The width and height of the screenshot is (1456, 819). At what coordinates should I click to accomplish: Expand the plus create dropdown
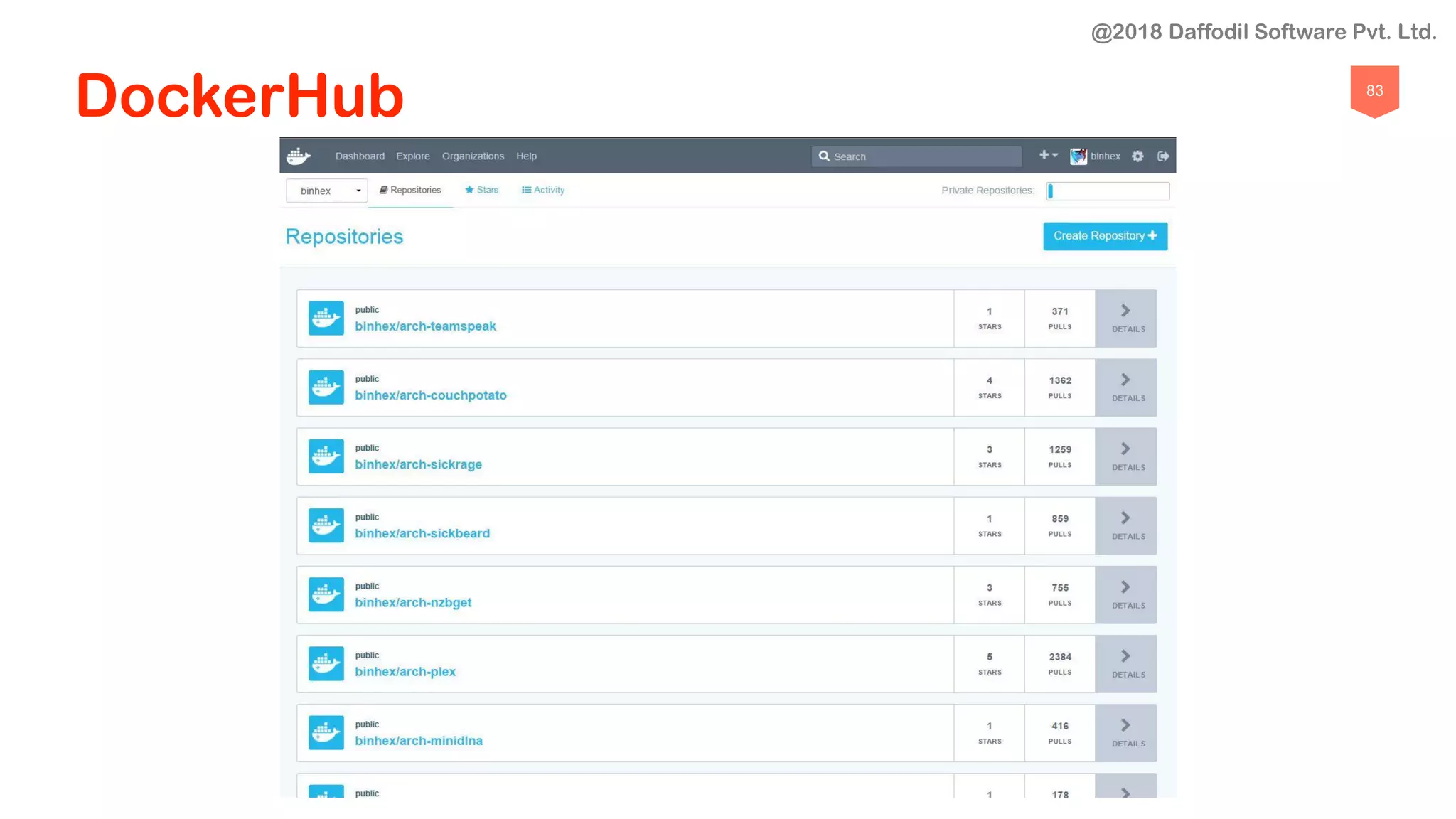coord(1049,155)
